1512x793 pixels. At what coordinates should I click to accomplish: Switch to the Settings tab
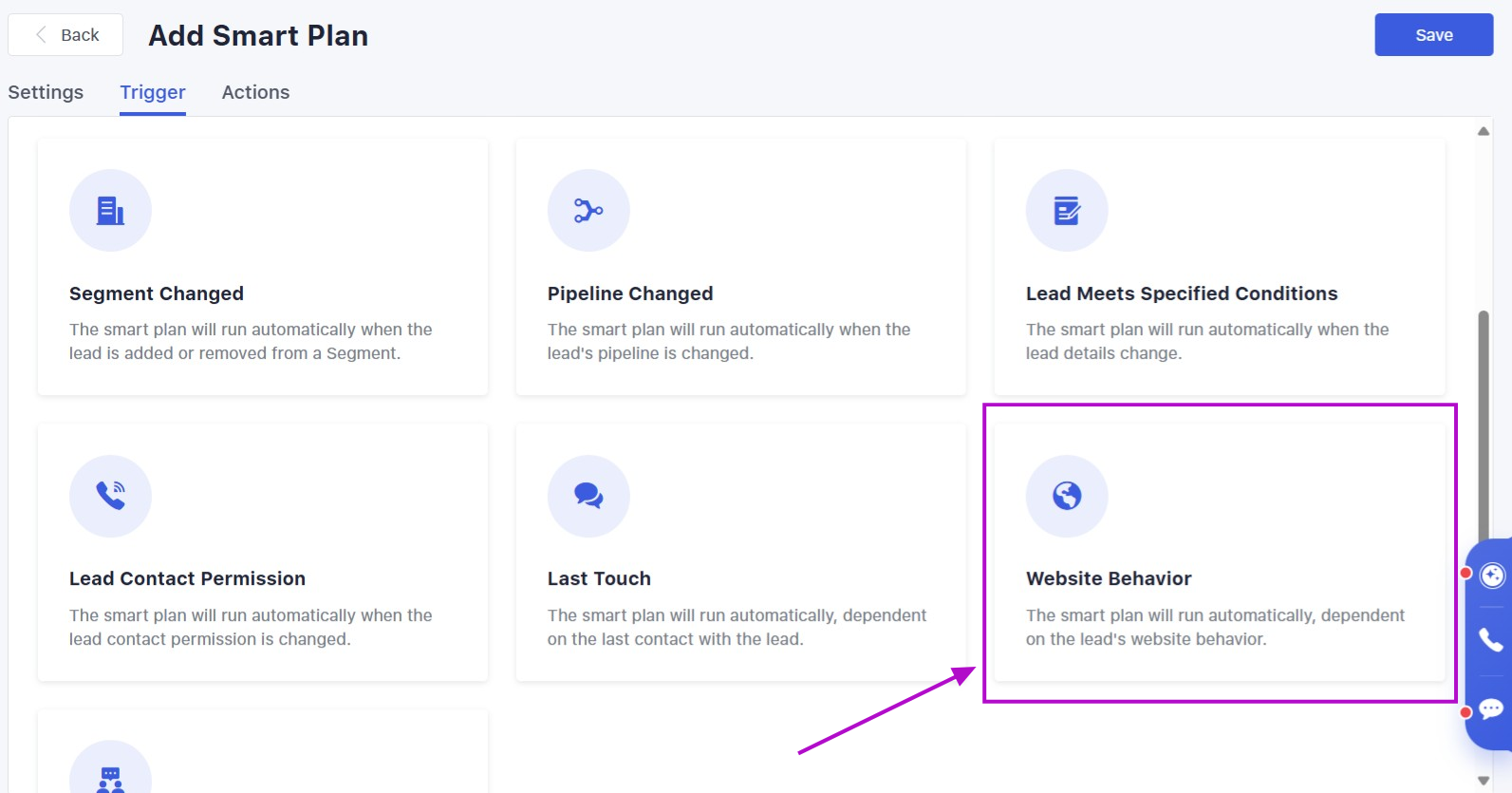click(x=46, y=92)
